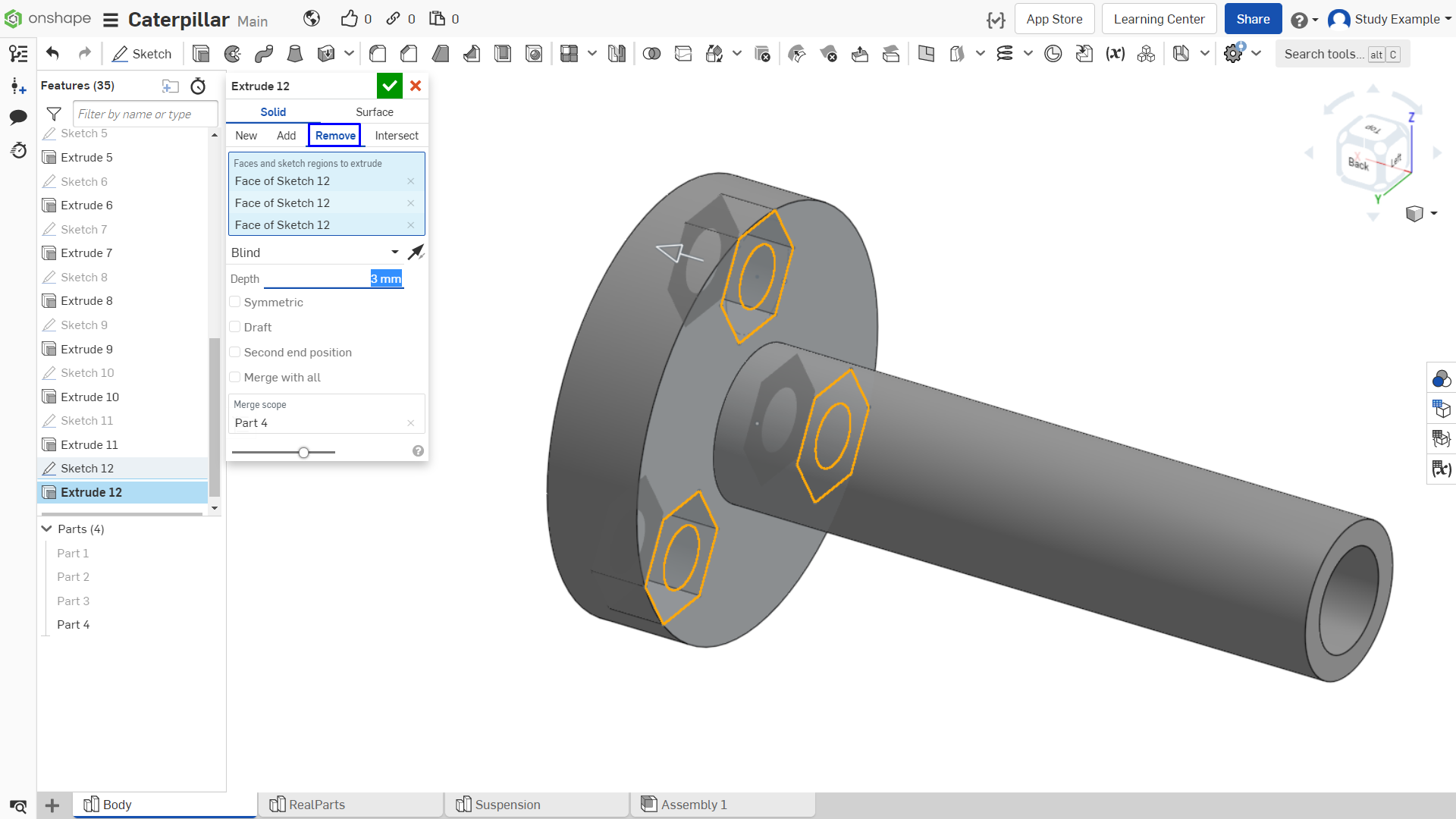This screenshot has height=819, width=1456.
Task: Select the Loft tool icon
Action: click(295, 54)
